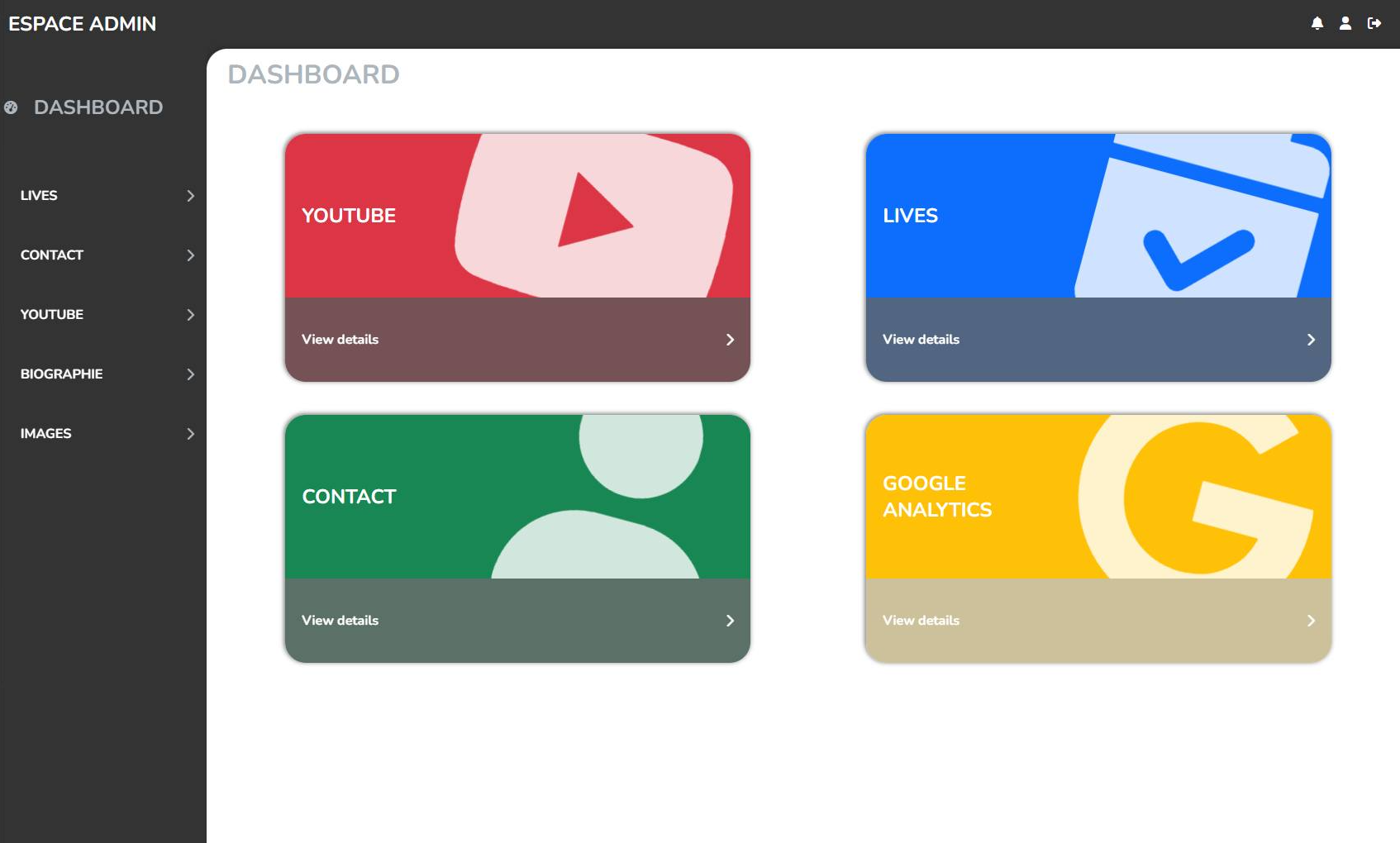
Task: Open the user profile icon
Action: [x=1345, y=23]
